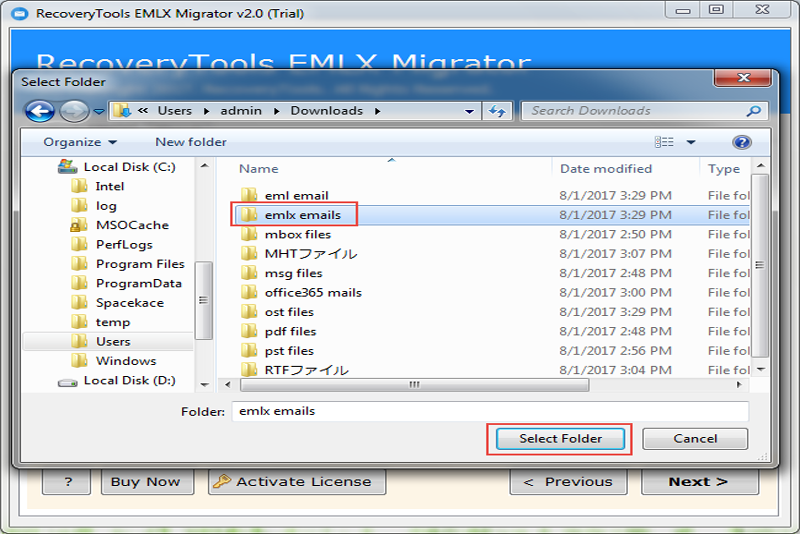Click the Refresh icon next to address bar
The height and width of the screenshot is (534, 800).
pyautogui.click(x=497, y=111)
